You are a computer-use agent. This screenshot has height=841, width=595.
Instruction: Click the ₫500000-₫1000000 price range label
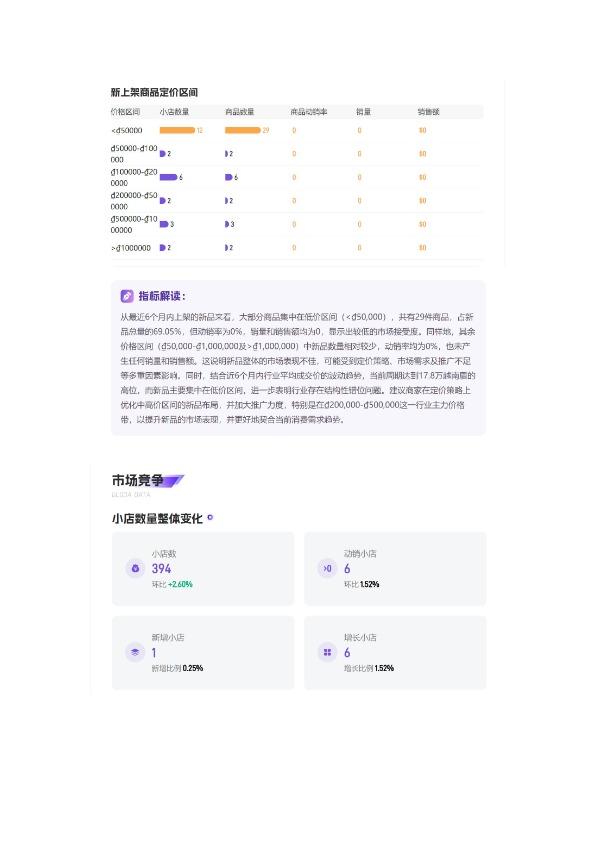[x=134, y=224]
